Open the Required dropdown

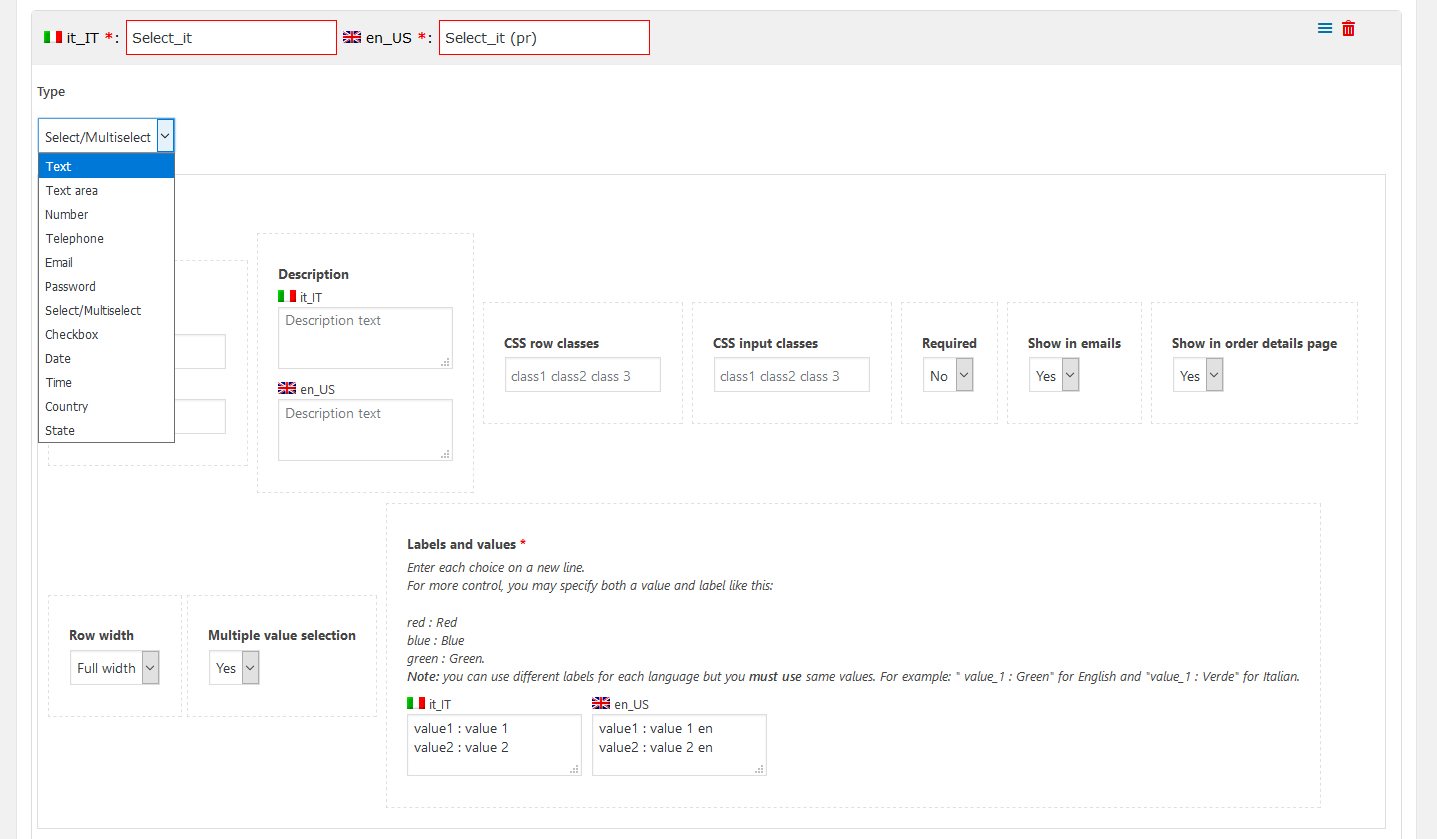(948, 376)
